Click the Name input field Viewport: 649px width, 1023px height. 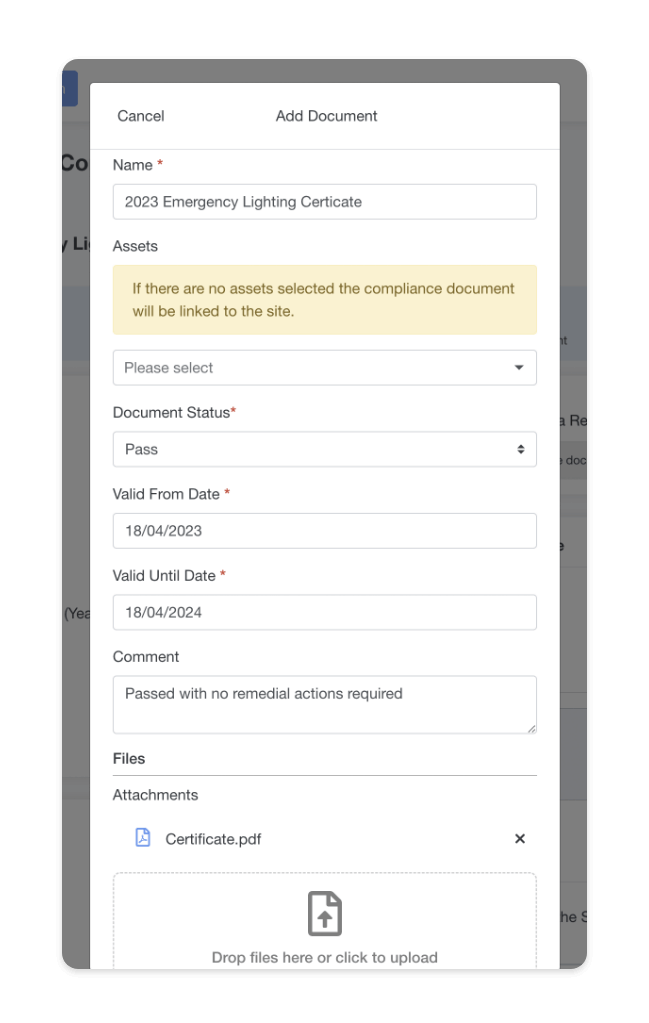tap(325, 202)
